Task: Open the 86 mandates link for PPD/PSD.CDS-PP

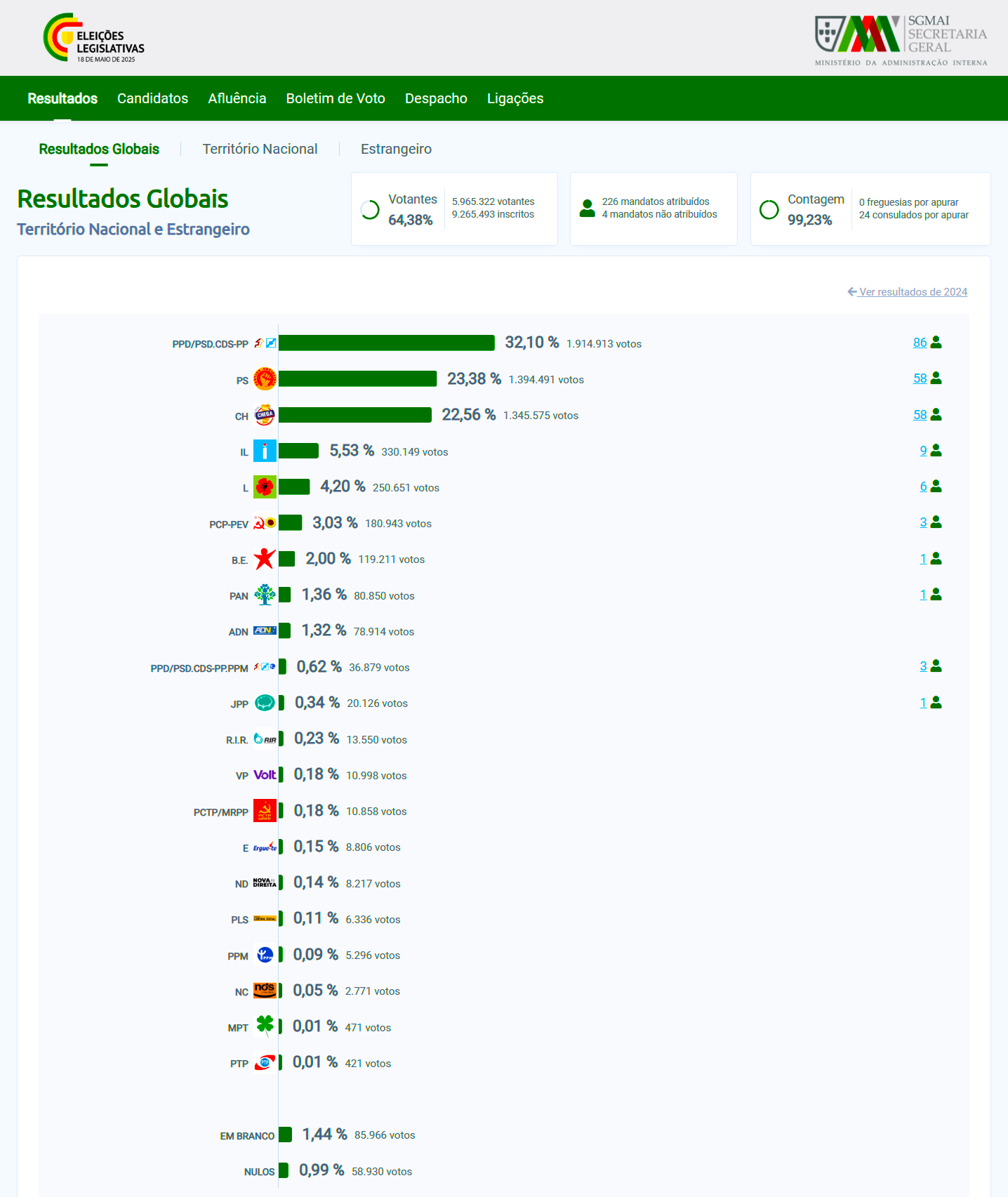Action: pos(920,343)
